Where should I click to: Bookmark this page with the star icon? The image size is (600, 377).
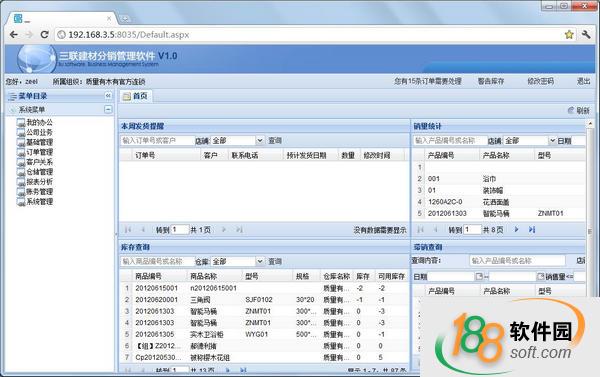coord(569,35)
